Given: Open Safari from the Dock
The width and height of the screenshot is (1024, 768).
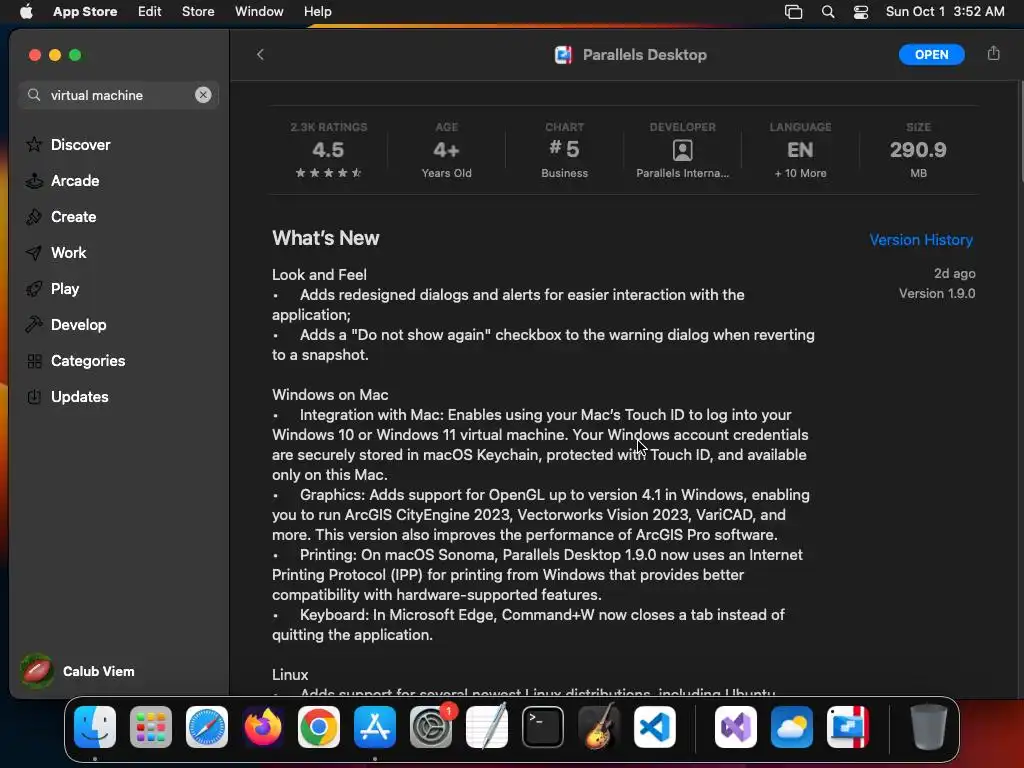Looking at the screenshot, I should point(207,727).
